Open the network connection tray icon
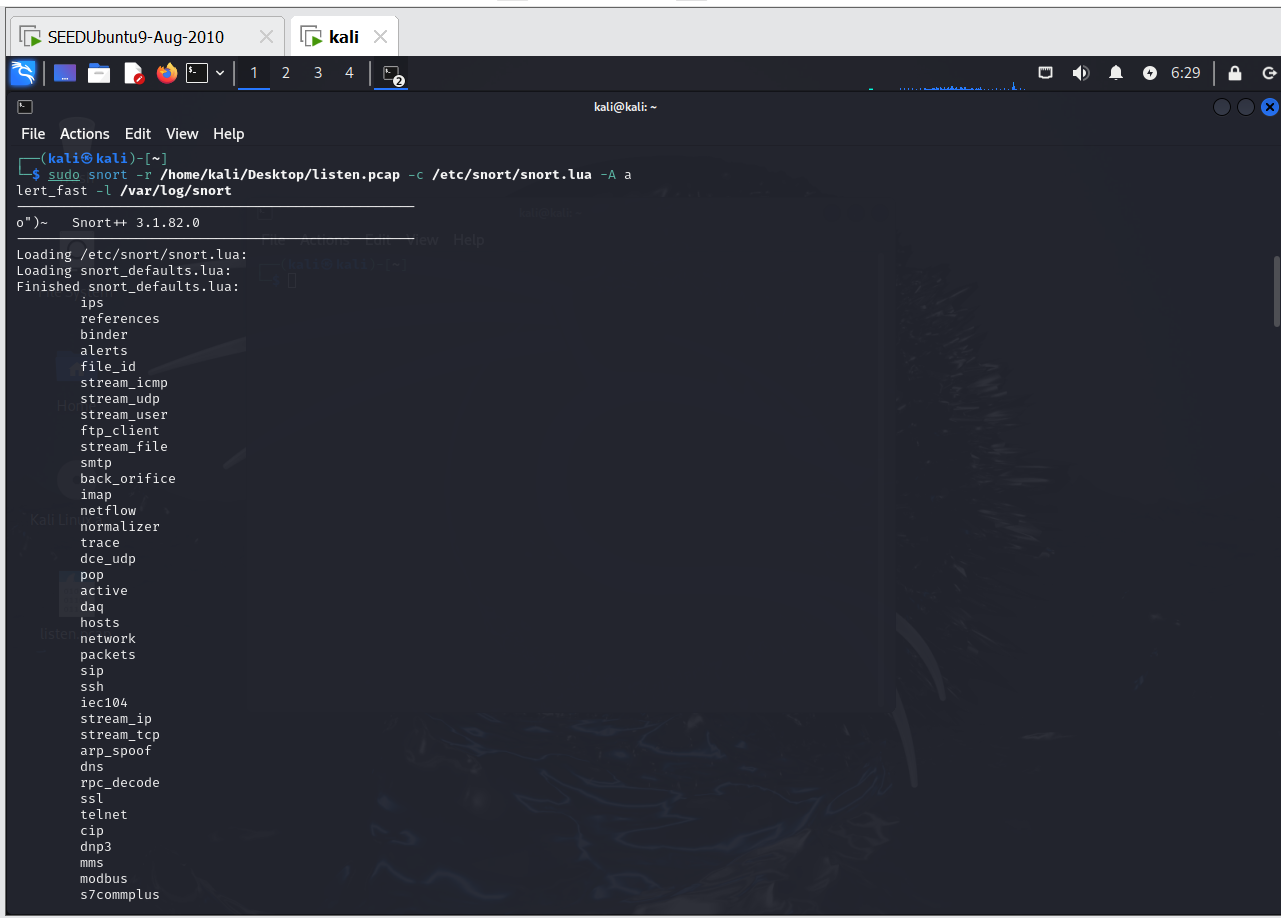The image size is (1281, 918). 1045,73
